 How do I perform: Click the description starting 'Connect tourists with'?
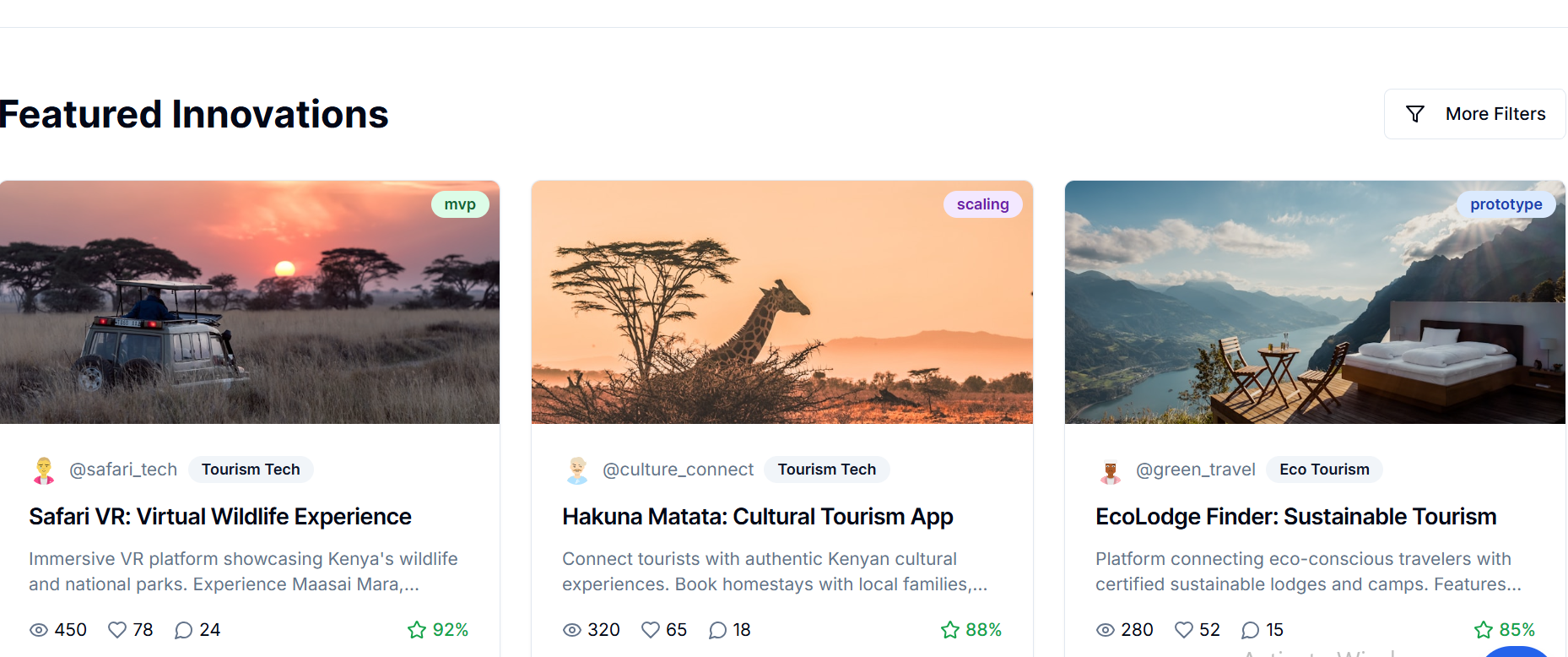pyautogui.click(x=775, y=572)
